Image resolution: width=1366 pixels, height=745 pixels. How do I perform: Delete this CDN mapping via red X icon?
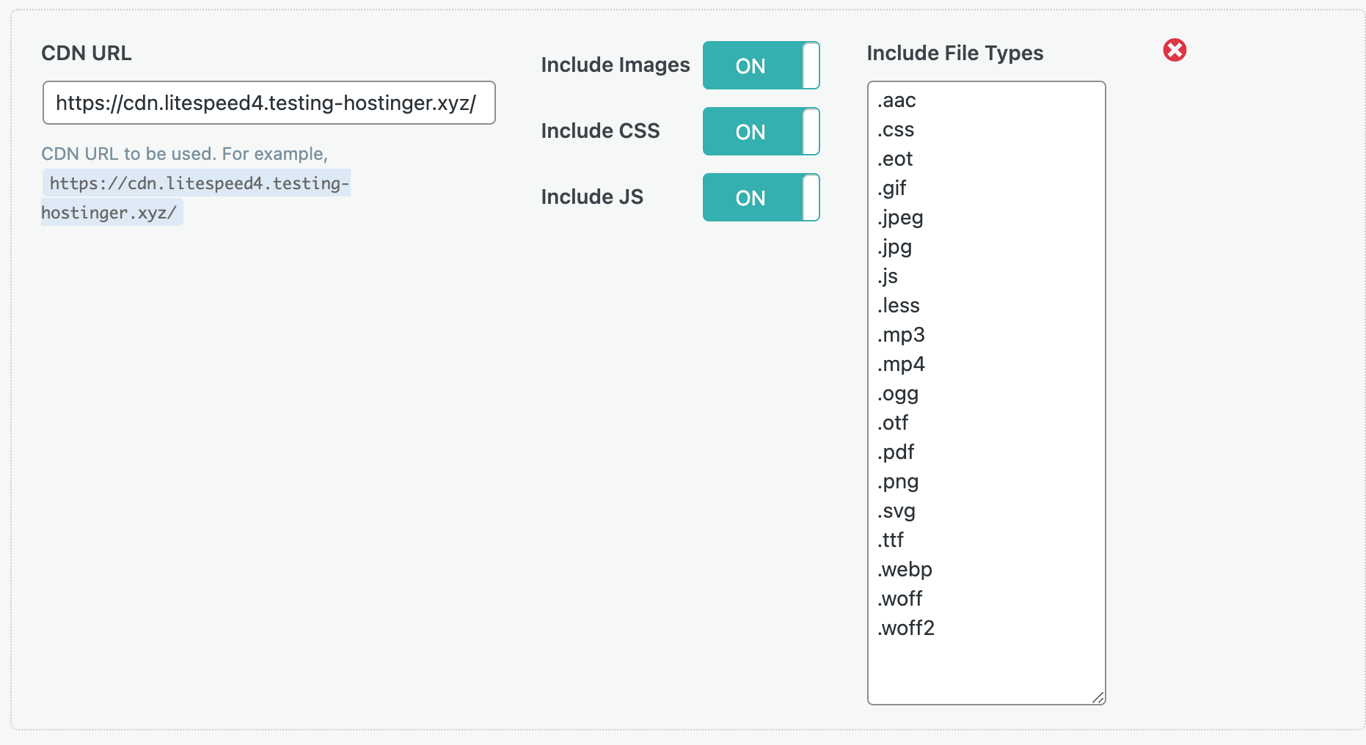tap(1174, 49)
